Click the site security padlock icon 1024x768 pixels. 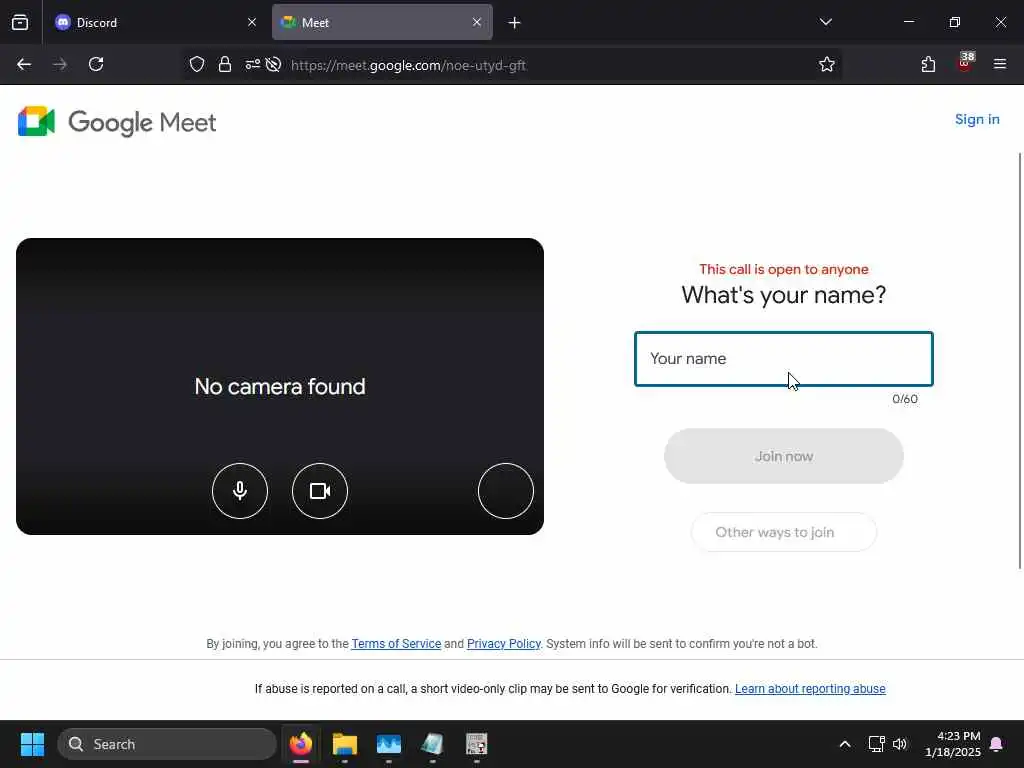(225, 65)
